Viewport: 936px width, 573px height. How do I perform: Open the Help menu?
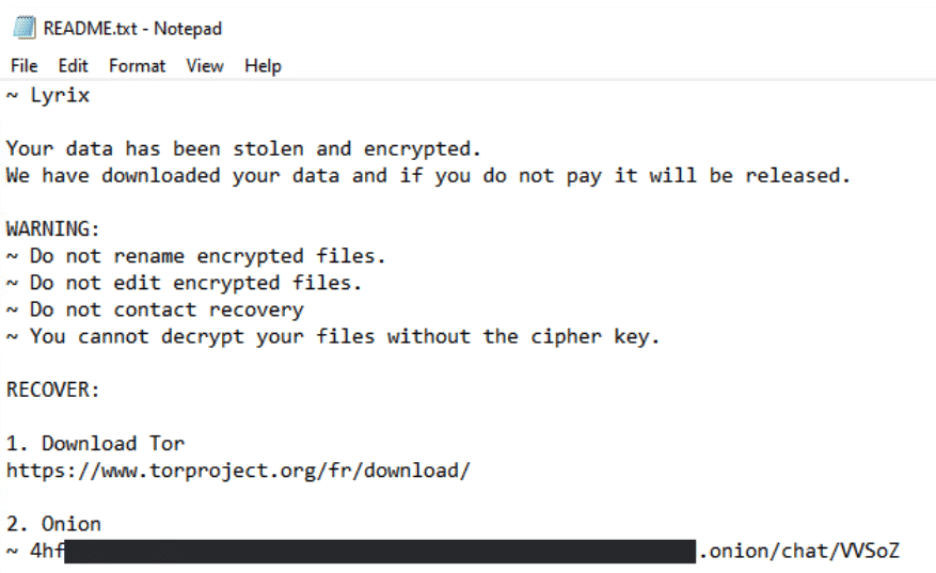click(x=263, y=66)
